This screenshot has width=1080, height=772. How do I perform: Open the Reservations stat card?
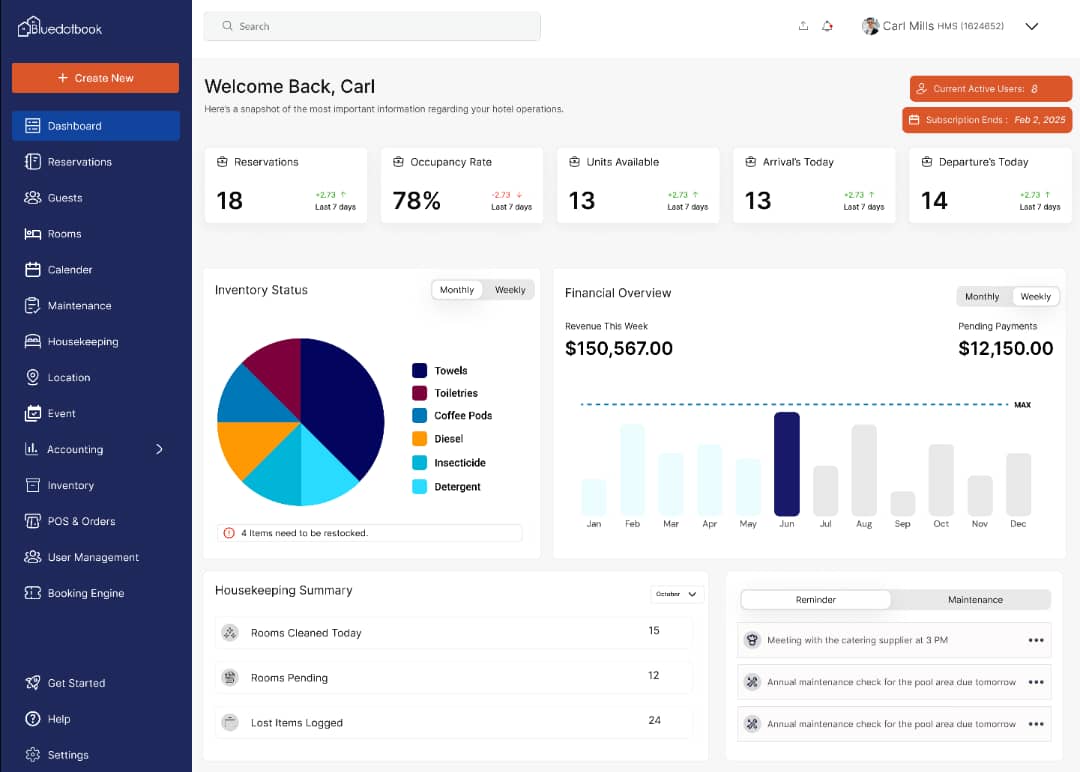click(x=286, y=185)
